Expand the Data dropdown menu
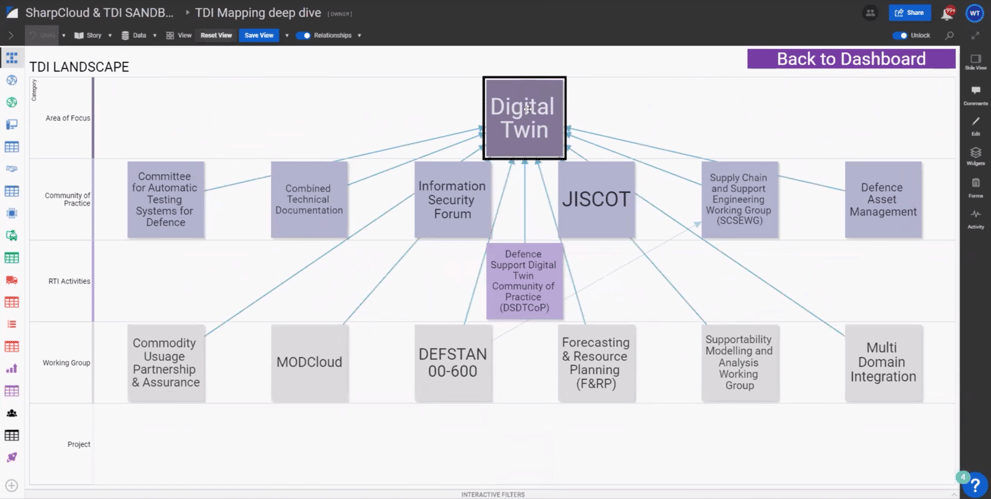The width and height of the screenshot is (991, 499). (154, 36)
